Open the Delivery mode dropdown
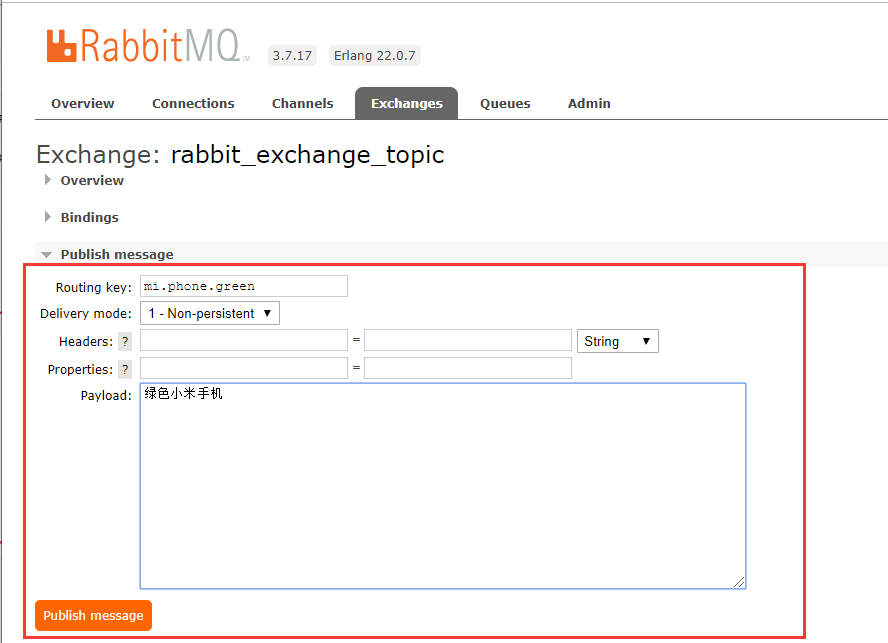888x643 pixels. click(x=209, y=313)
